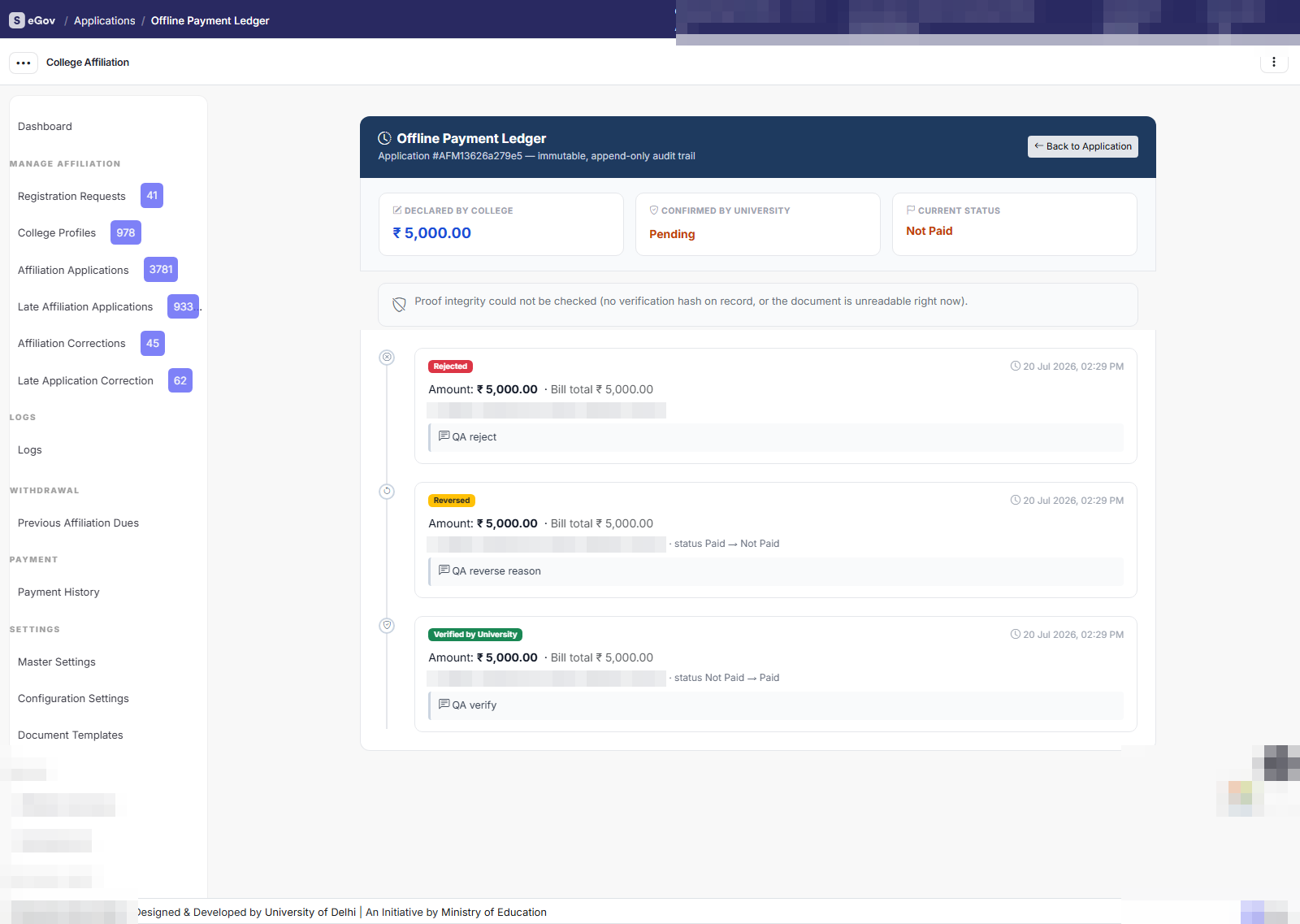1300x924 pixels.
Task: Open Payment History in sidebar
Action: [x=58, y=592]
